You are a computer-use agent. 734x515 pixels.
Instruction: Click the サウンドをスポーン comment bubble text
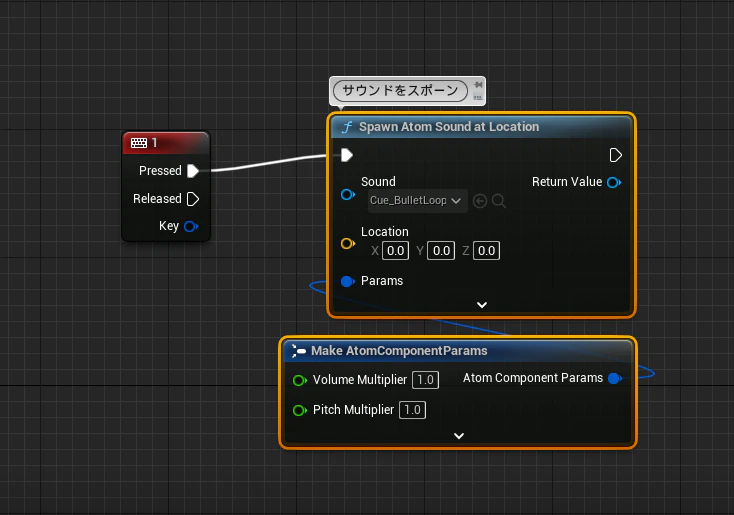coord(400,90)
